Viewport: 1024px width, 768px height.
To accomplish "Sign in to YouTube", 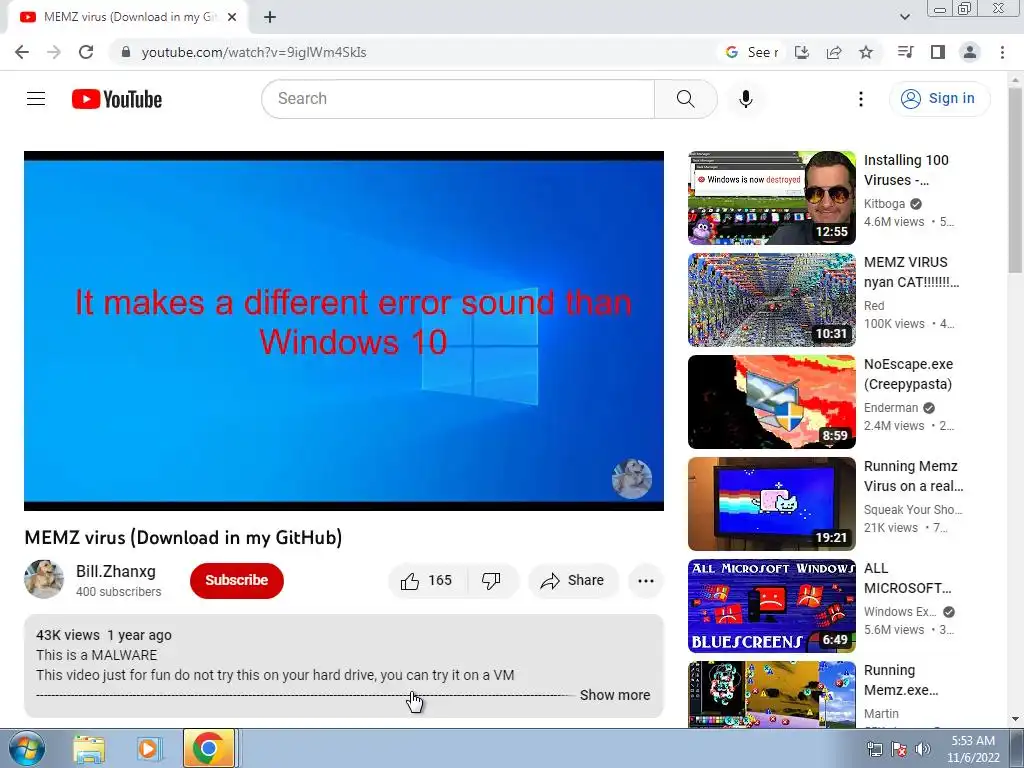I will click(939, 99).
